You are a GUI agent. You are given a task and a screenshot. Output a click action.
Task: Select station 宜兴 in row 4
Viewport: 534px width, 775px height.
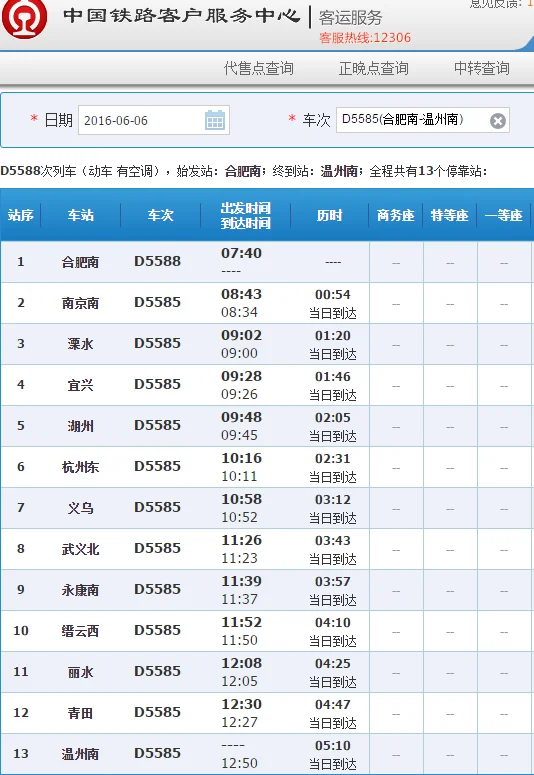[80, 385]
